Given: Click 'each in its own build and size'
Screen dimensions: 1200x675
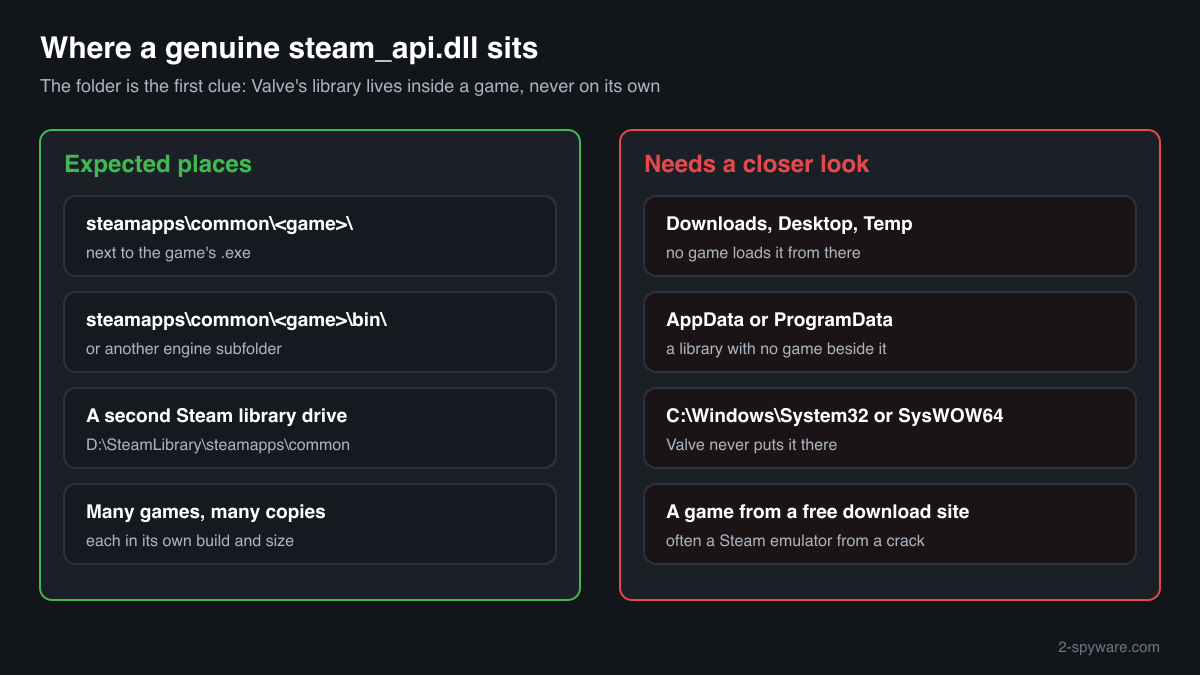Looking at the screenshot, I should [190, 541].
